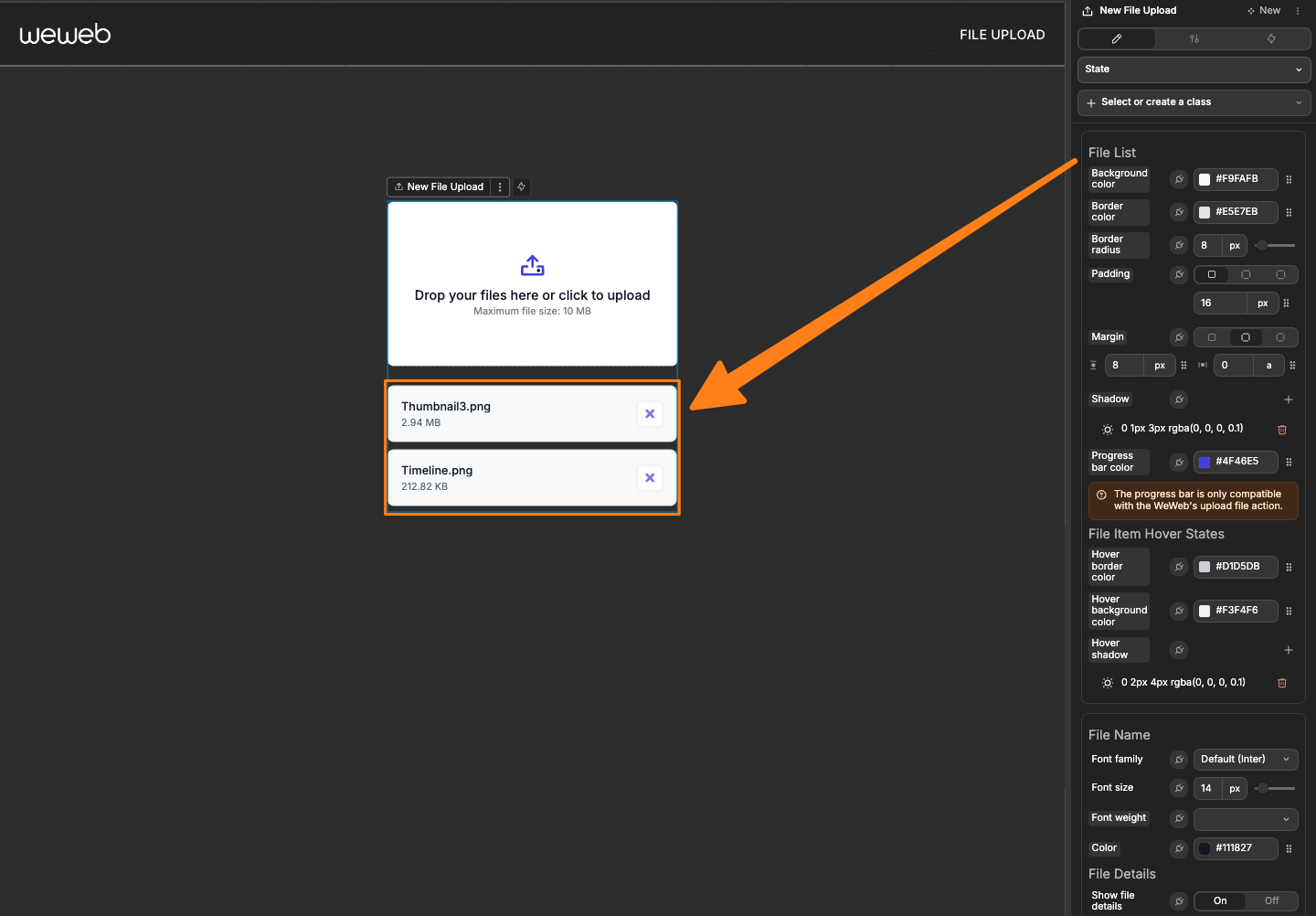Screen dimensions: 1316x916
Task: Expand the Font family dropdown showing Default (Inter)
Action: point(1245,759)
